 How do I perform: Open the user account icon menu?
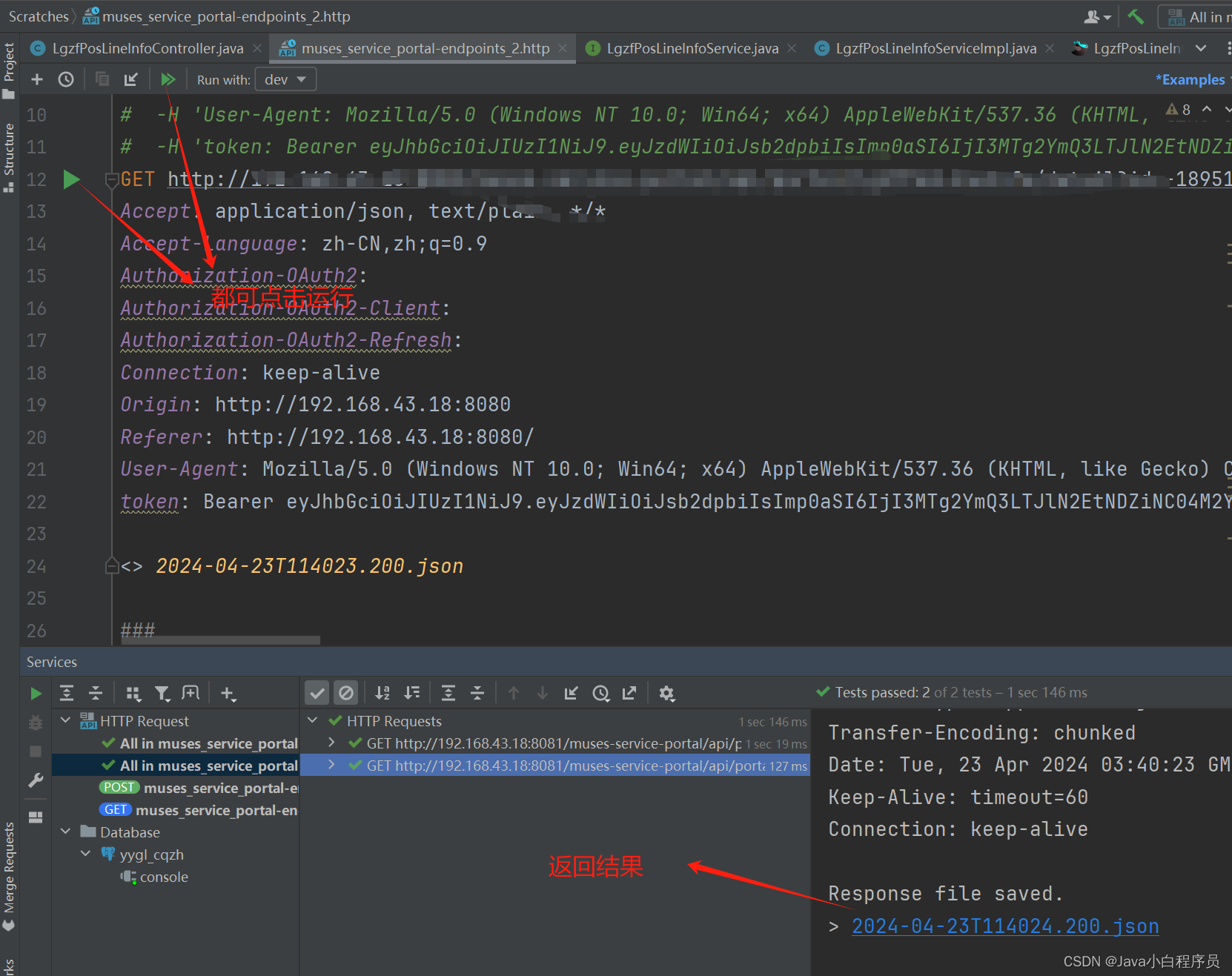click(1097, 16)
